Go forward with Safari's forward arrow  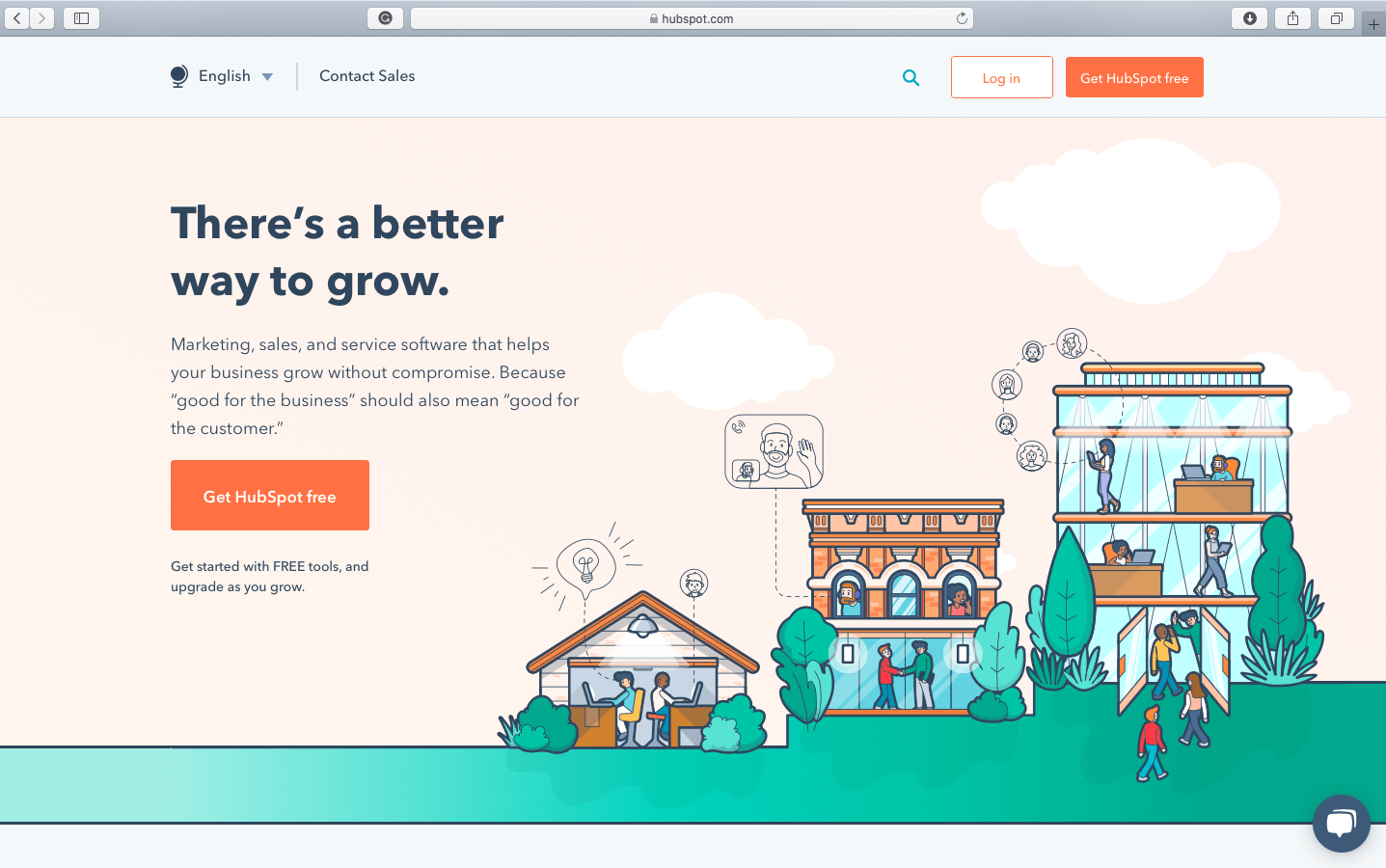42,18
